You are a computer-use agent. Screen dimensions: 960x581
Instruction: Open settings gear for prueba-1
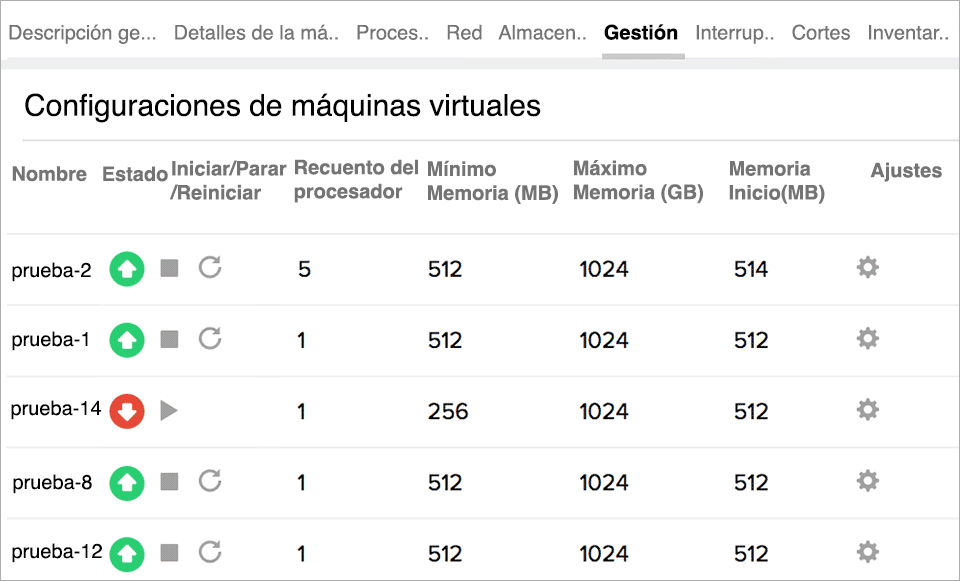[868, 339]
